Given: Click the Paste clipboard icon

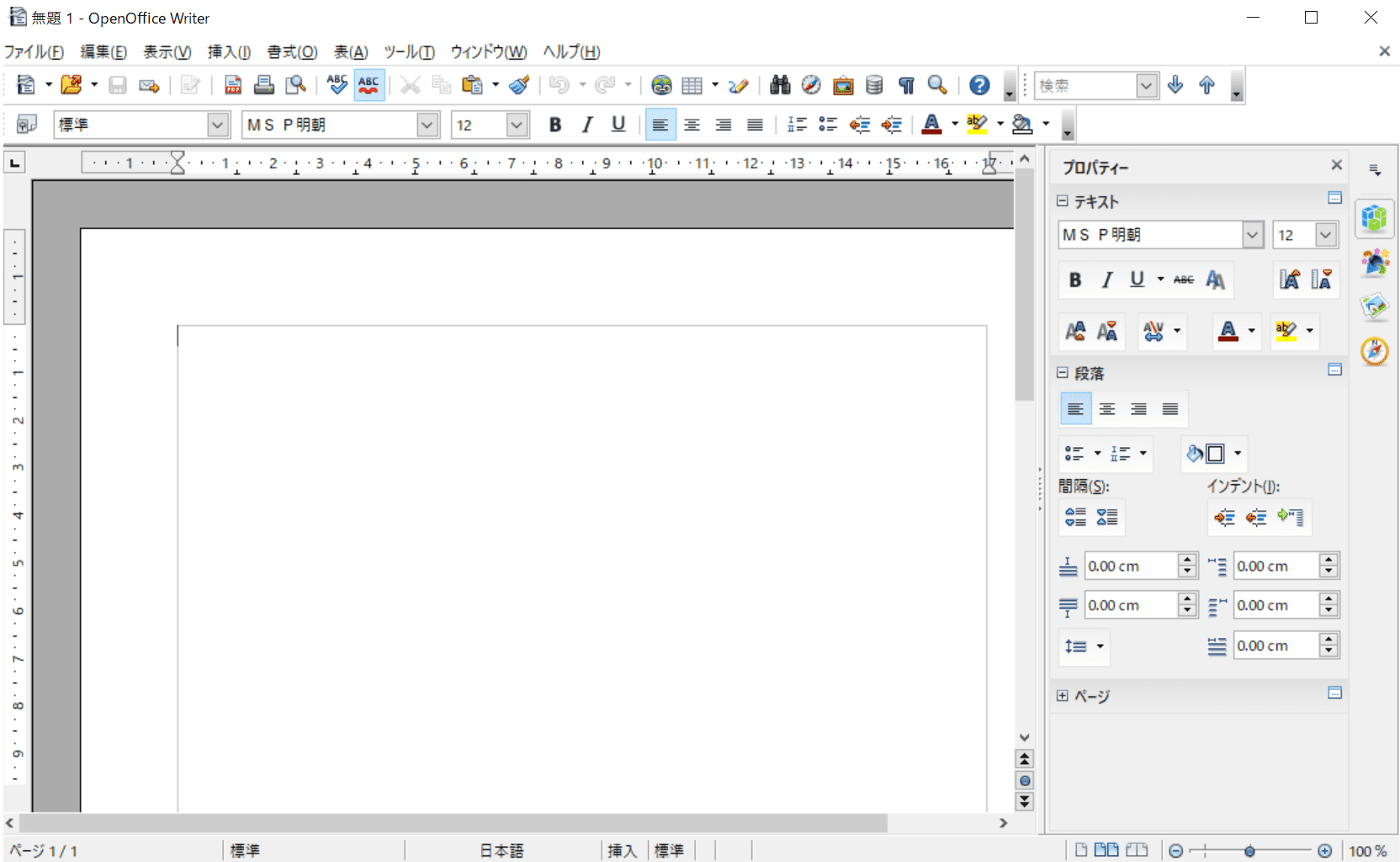Looking at the screenshot, I should click(473, 85).
